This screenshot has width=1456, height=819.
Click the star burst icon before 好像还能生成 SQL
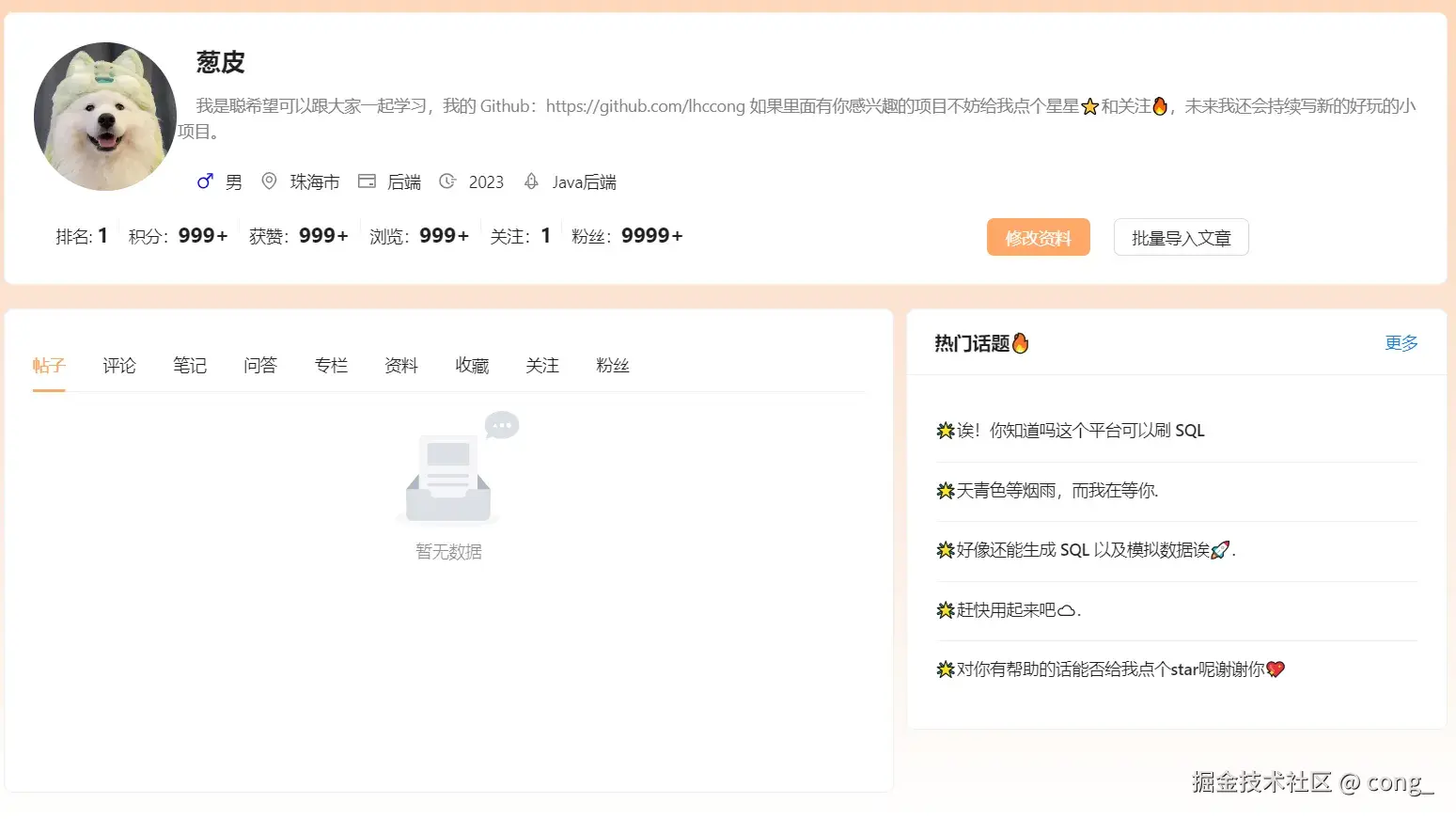coord(946,550)
